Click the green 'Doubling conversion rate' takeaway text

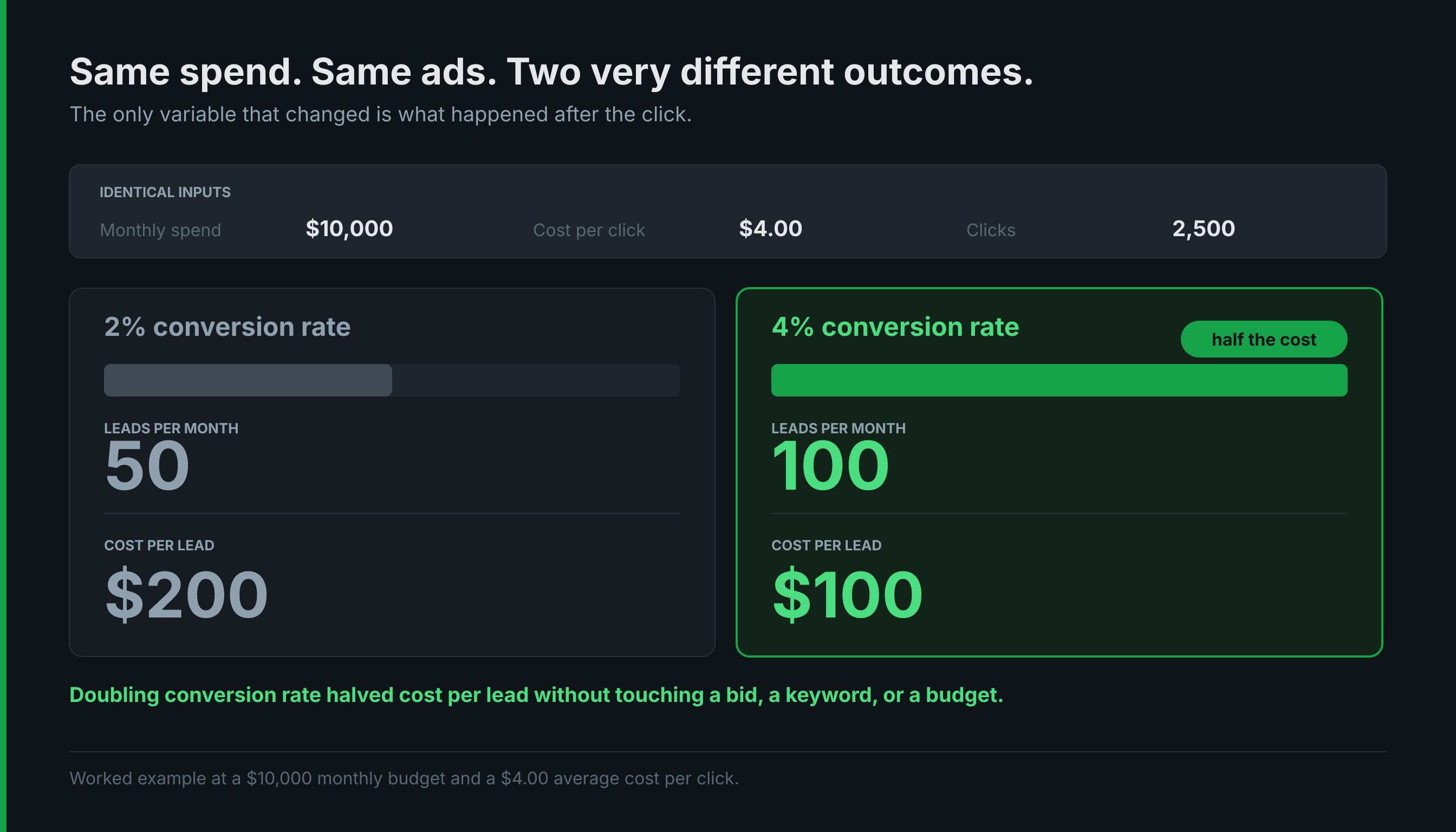pyautogui.click(x=536, y=695)
